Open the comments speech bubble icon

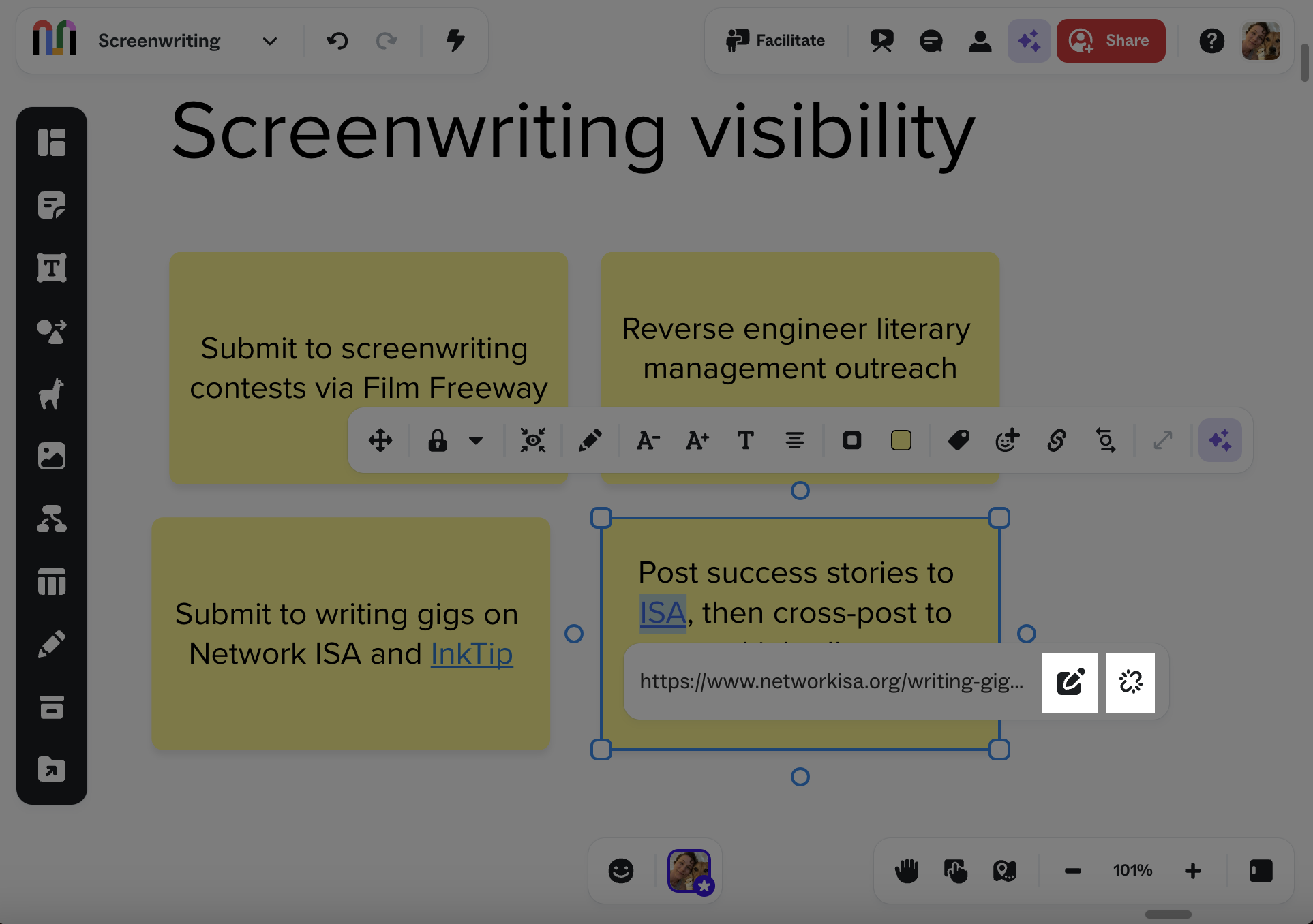pyautogui.click(x=931, y=41)
